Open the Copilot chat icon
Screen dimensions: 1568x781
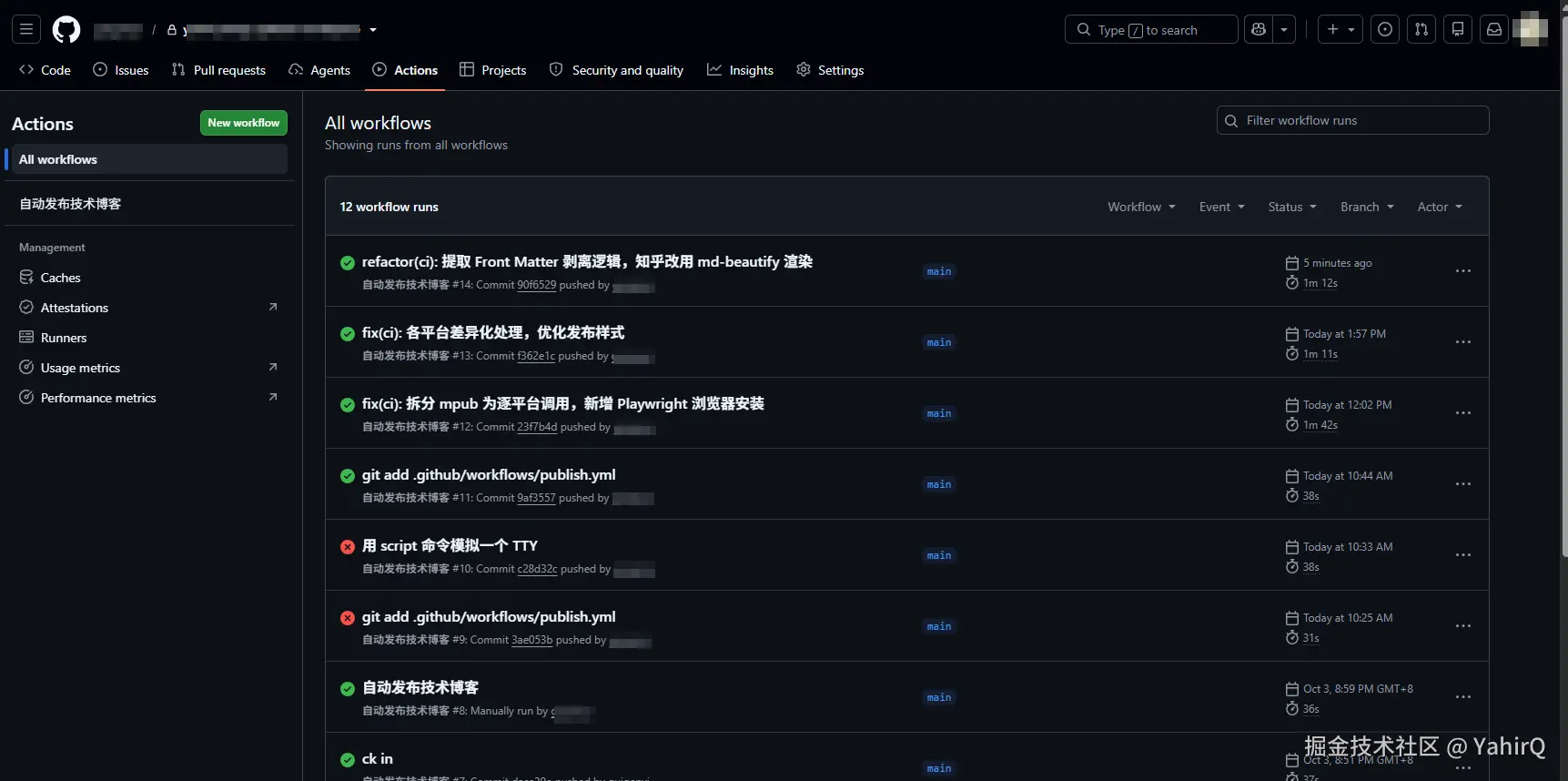point(1259,29)
